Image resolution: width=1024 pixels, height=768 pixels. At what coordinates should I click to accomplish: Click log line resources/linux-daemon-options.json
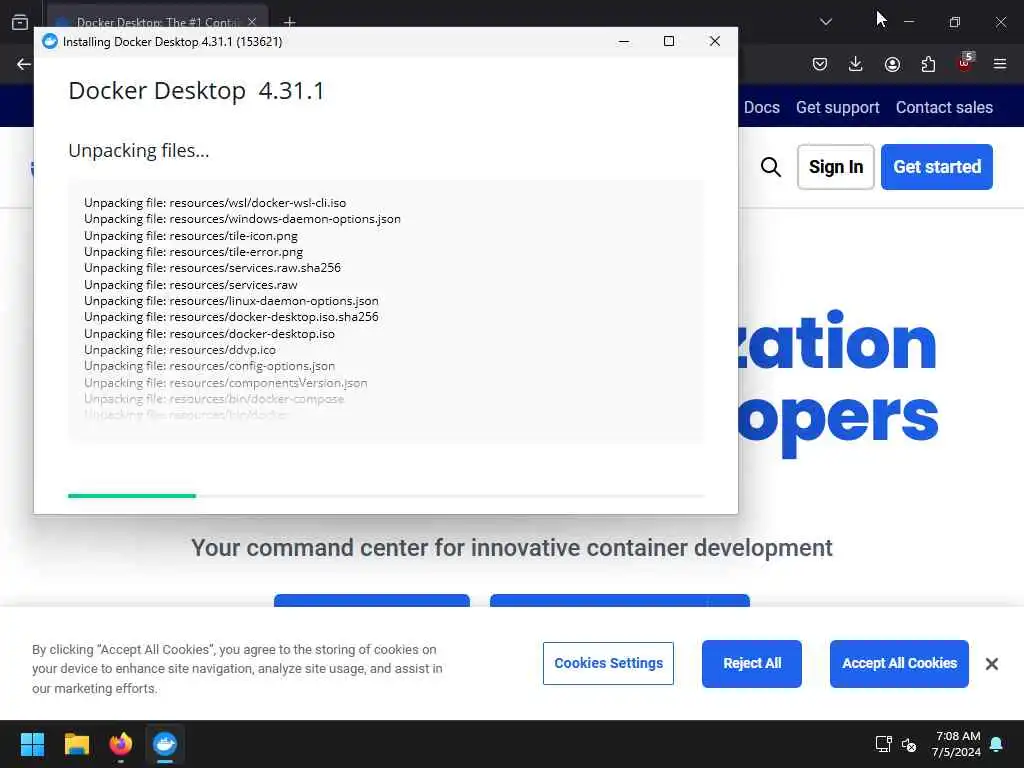tap(231, 301)
